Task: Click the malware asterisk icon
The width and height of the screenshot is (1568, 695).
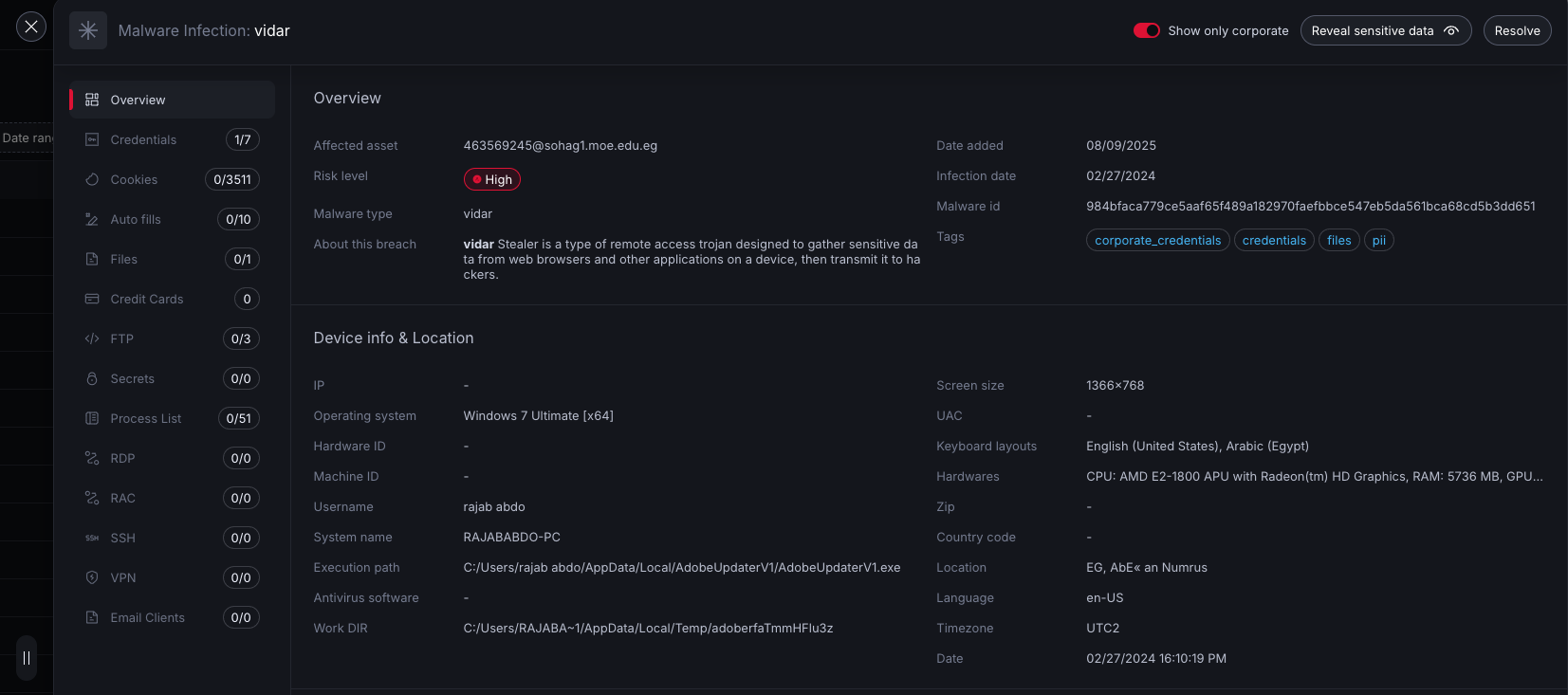Action: tap(88, 30)
